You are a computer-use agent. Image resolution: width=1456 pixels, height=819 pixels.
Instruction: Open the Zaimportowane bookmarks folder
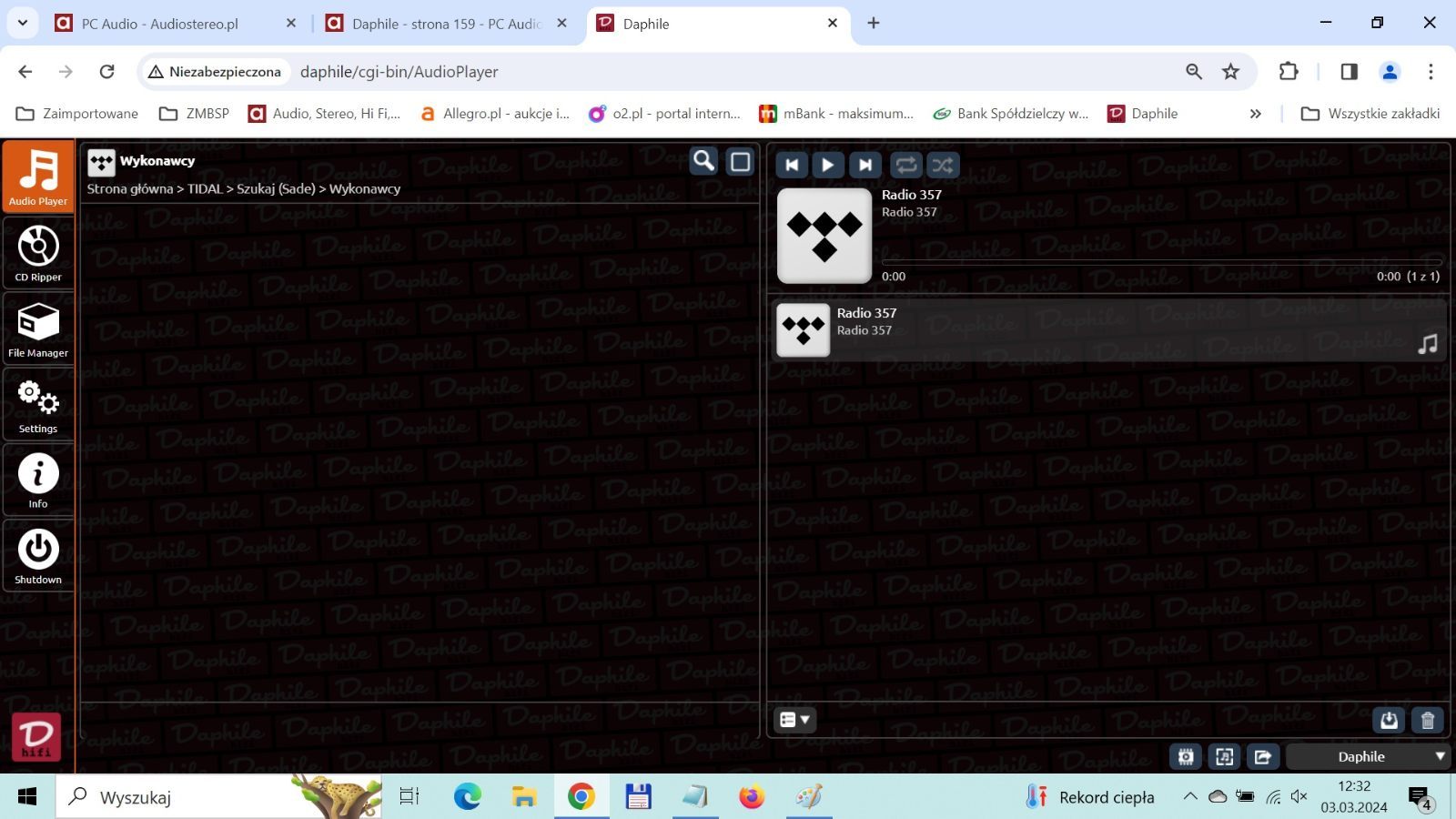pos(77,113)
